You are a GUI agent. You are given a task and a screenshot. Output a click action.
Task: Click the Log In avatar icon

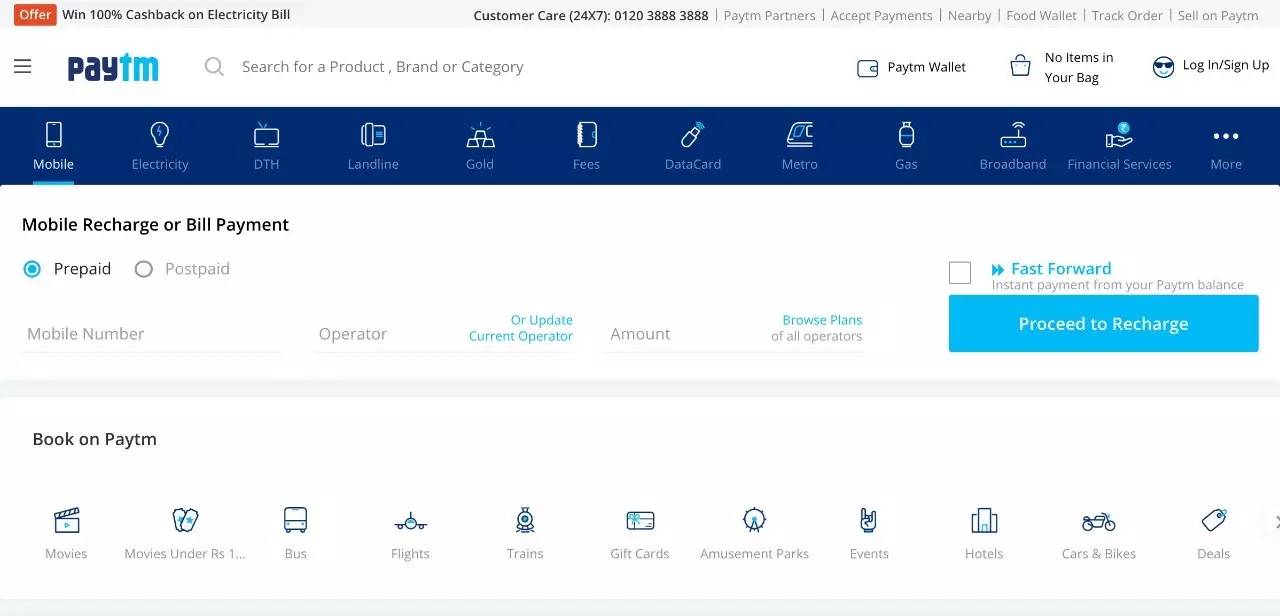[1163, 67]
